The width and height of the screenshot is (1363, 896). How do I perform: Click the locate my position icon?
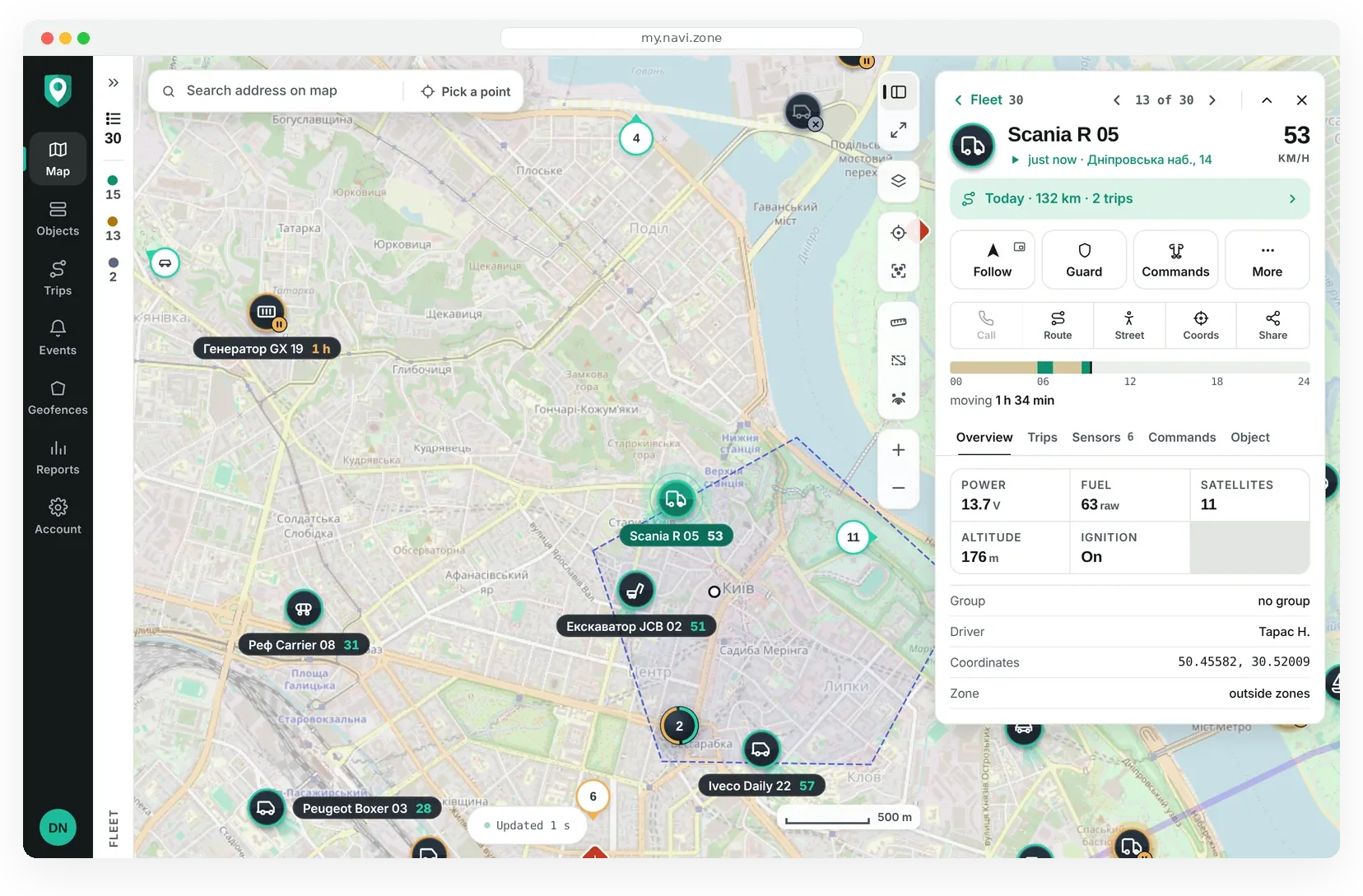(x=898, y=233)
